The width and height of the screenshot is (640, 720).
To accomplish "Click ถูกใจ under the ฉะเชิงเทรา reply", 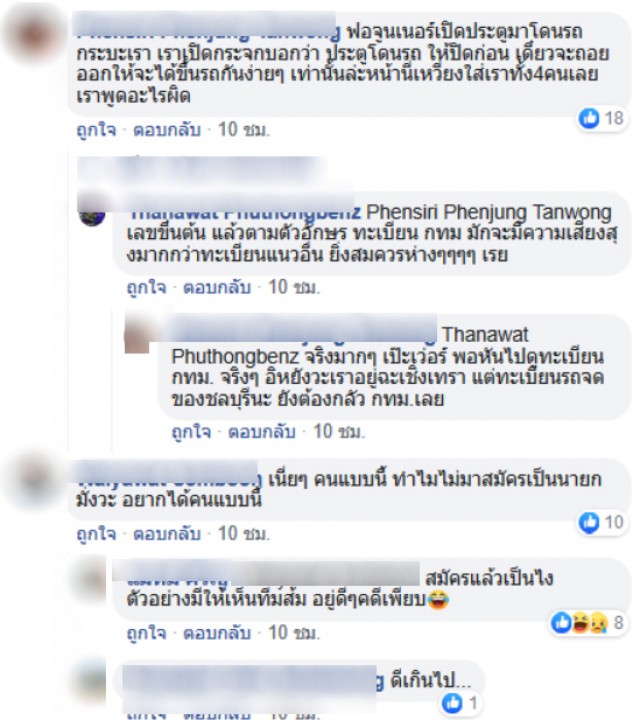I will pos(191,432).
